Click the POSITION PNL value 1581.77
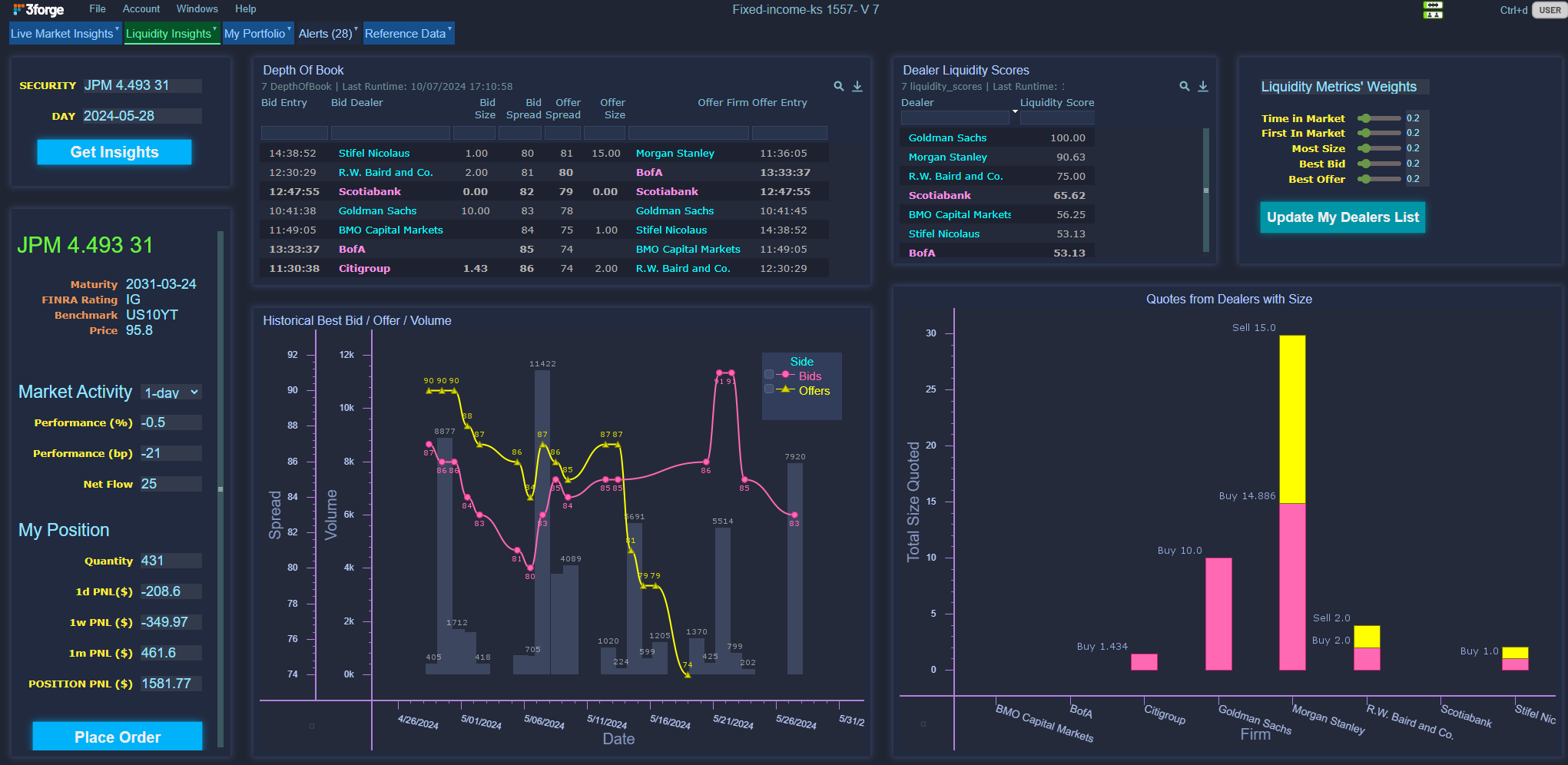The height and width of the screenshot is (765, 1568). pos(171,684)
